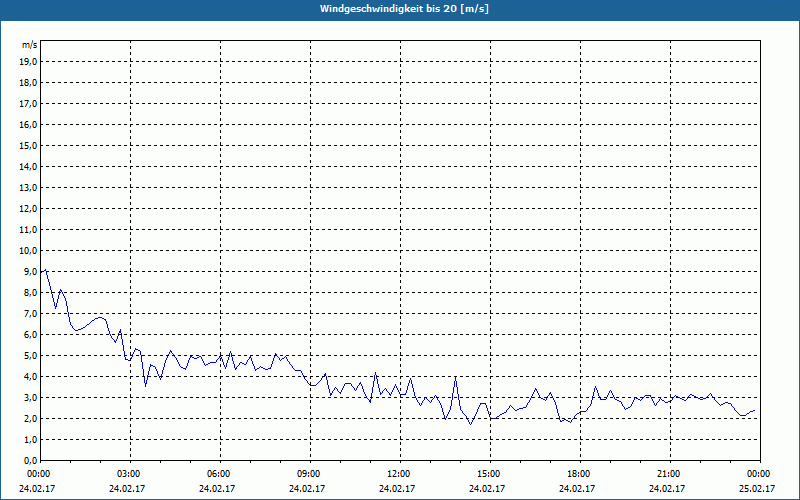800x500 pixels.
Task: Select the x-axis time label "15:00"
Action: point(487,474)
